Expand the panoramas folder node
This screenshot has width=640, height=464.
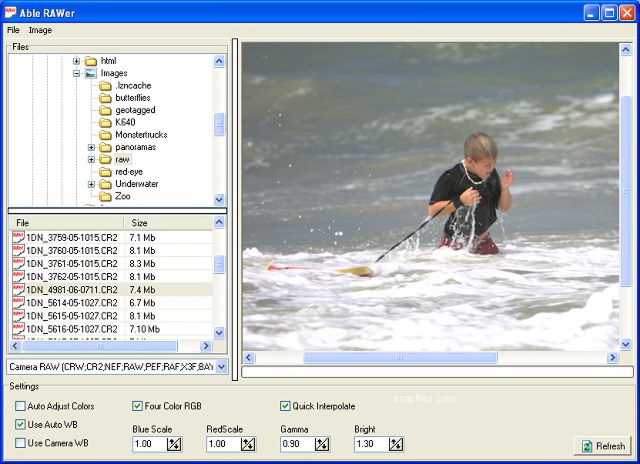pos(91,147)
